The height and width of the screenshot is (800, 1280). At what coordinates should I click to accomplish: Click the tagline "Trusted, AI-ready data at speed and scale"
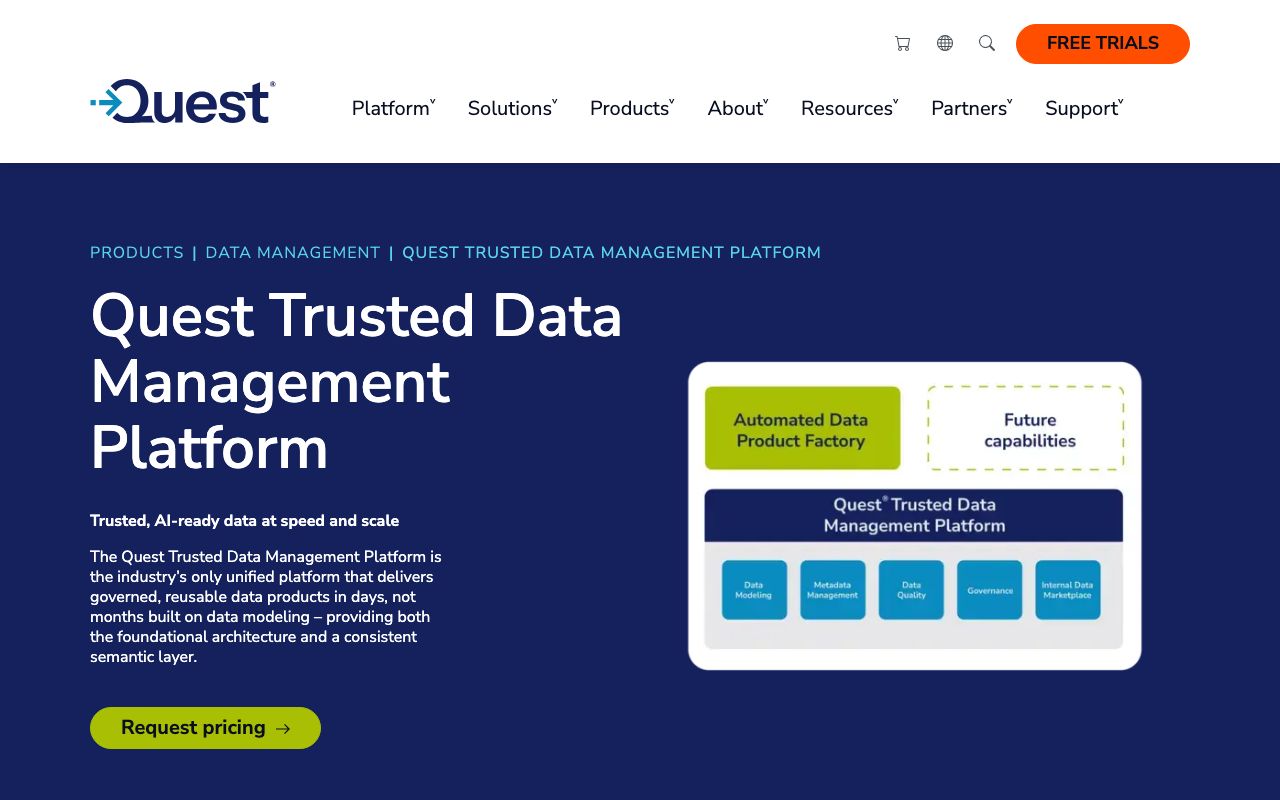click(x=245, y=521)
